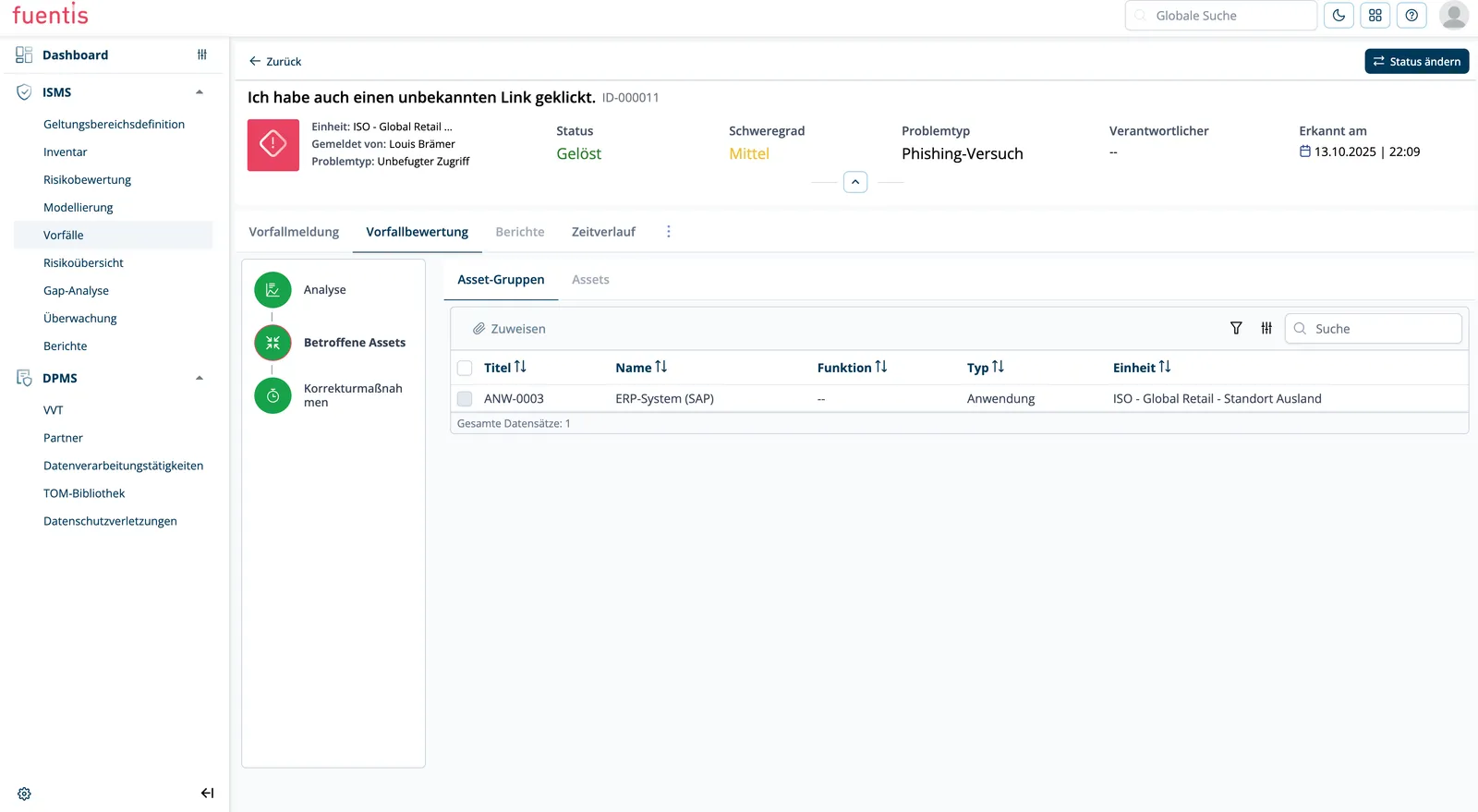
Task: Go back with Zurück link
Action: coord(275,62)
